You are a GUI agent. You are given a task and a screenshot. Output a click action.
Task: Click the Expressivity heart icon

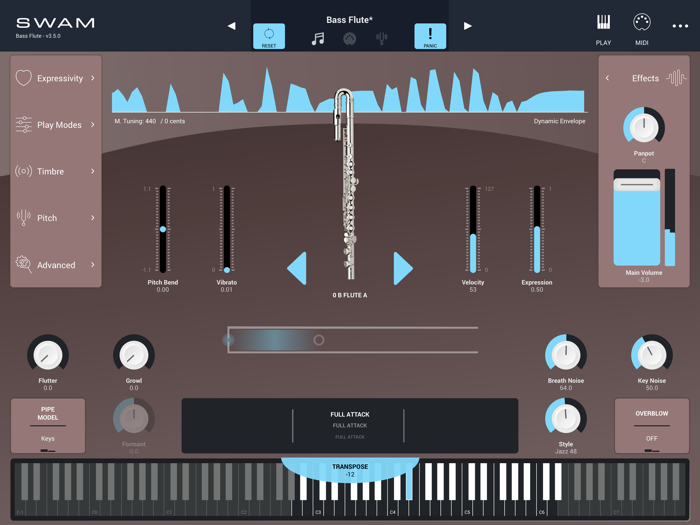(24, 78)
